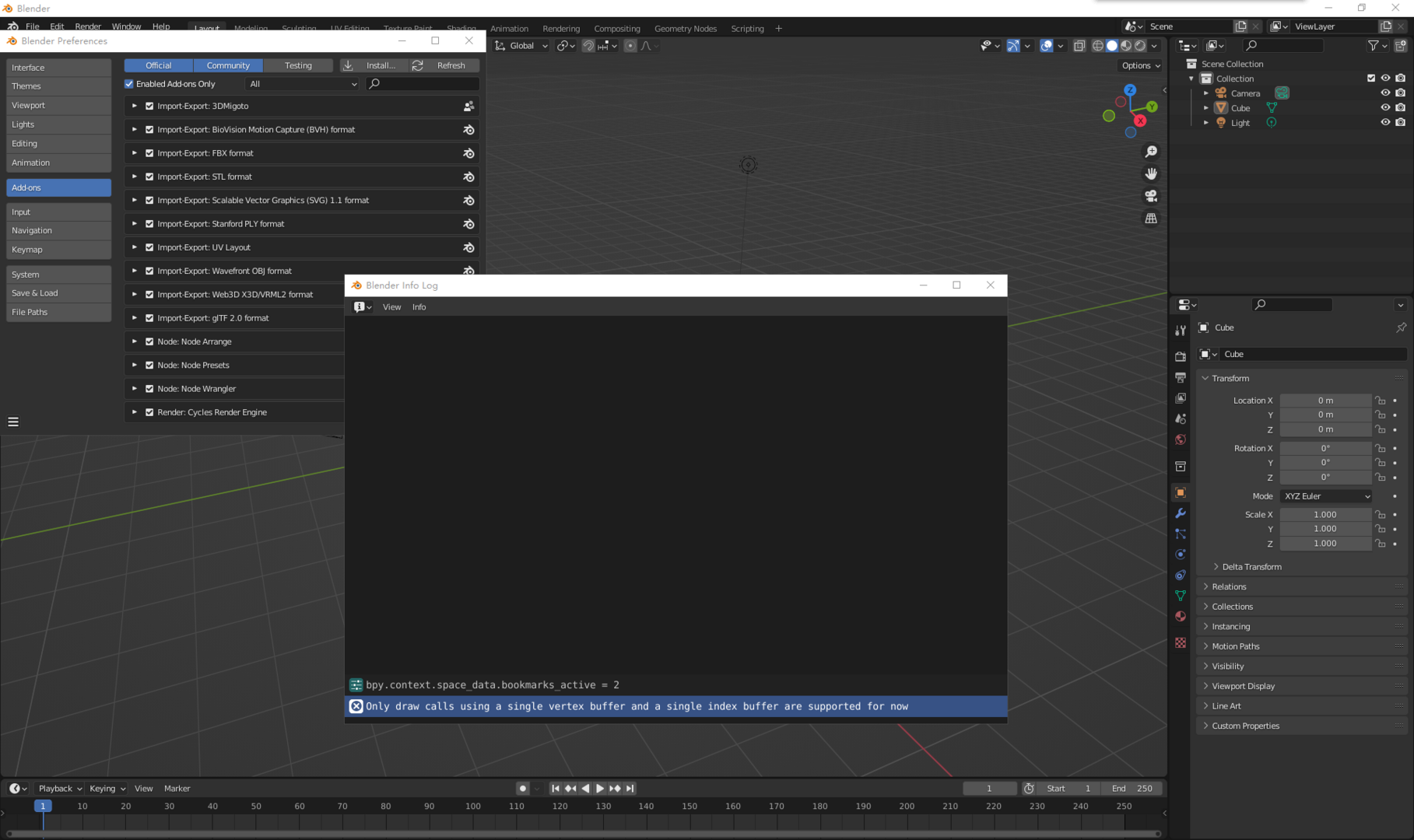Open the Playback dropdown in timeline
This screenshot has width=1414, height=840.
pyautogui.click(x=60, y=788)
